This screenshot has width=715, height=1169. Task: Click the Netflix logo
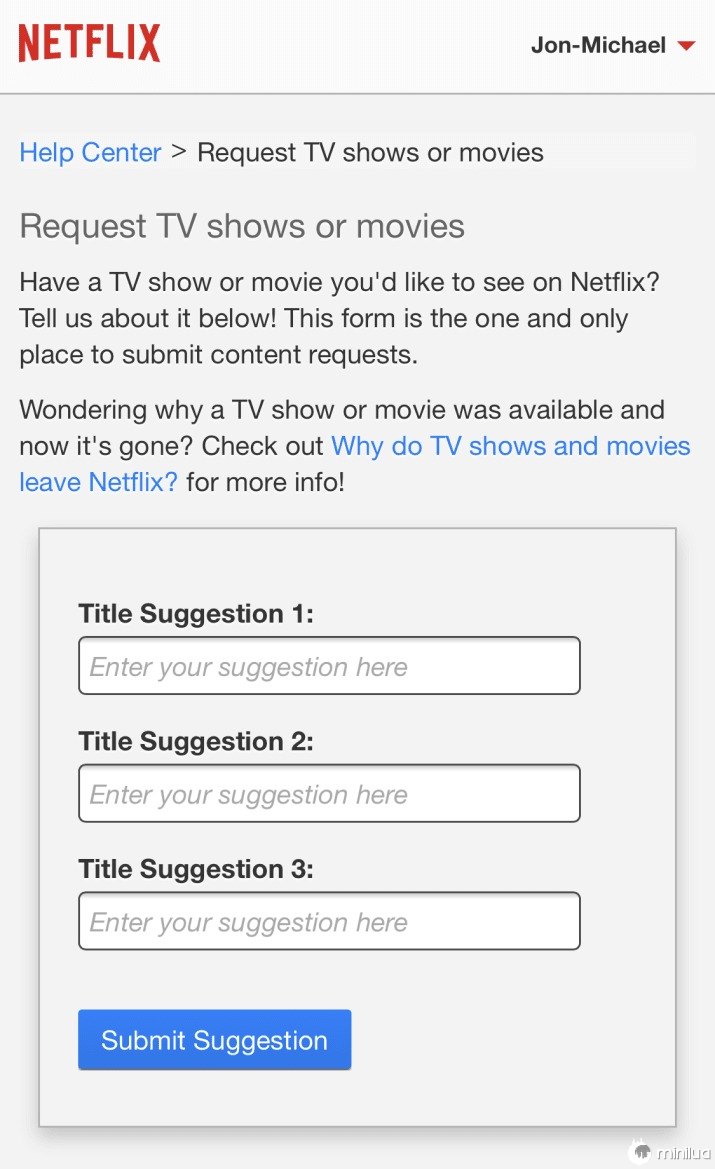[x=89, y=44]
